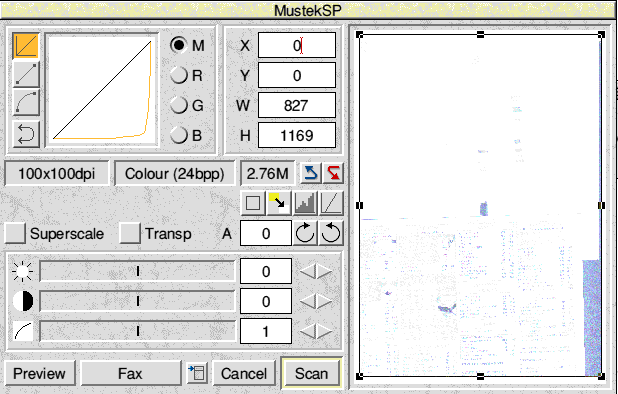Click the contrast half-circle icon

pyautogui.click(x=22, y=301)
